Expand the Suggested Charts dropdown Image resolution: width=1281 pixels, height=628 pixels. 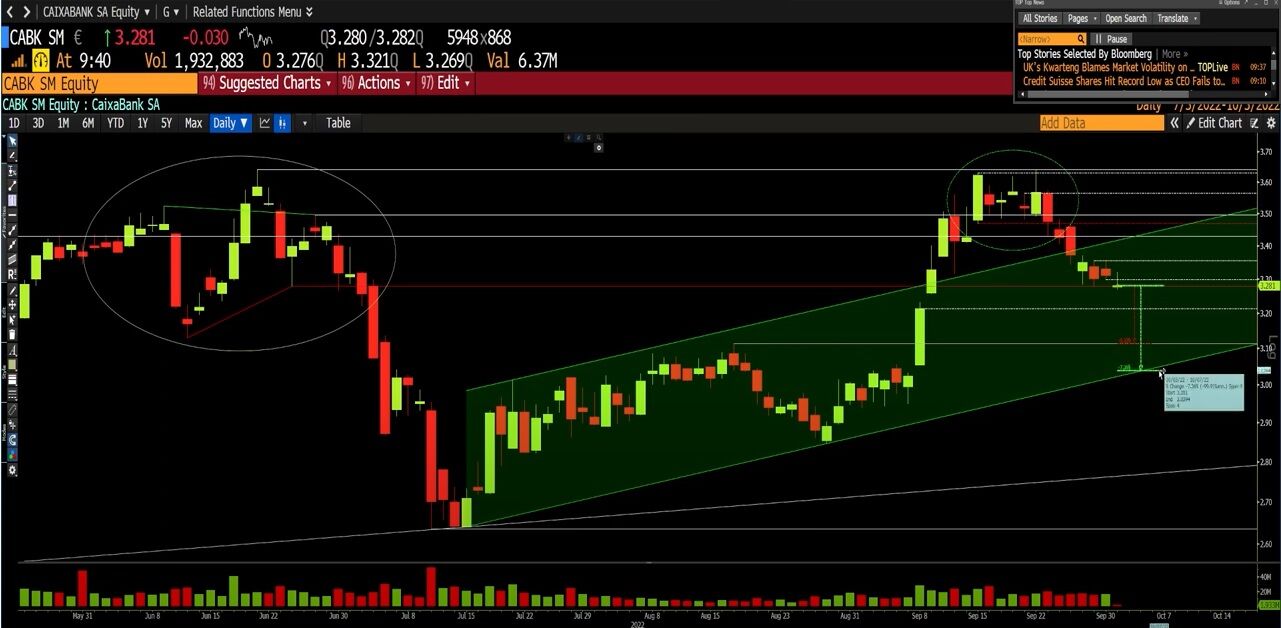(267, 83)
